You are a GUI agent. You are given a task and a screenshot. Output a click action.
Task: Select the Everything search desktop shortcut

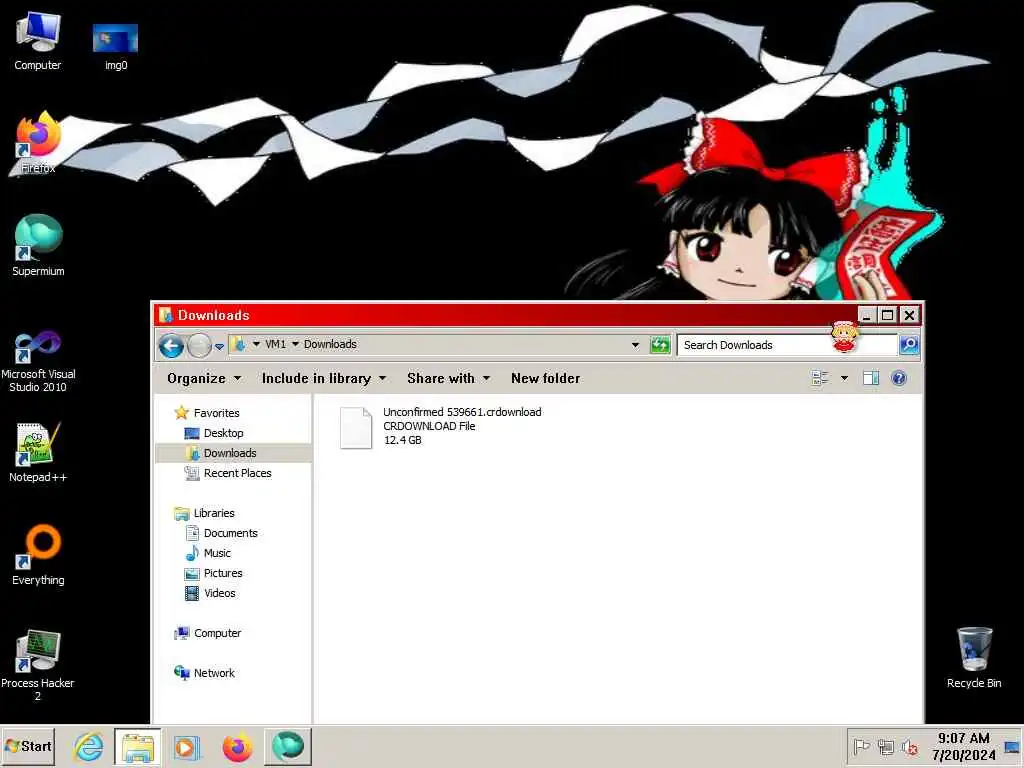tap(38, 555)
